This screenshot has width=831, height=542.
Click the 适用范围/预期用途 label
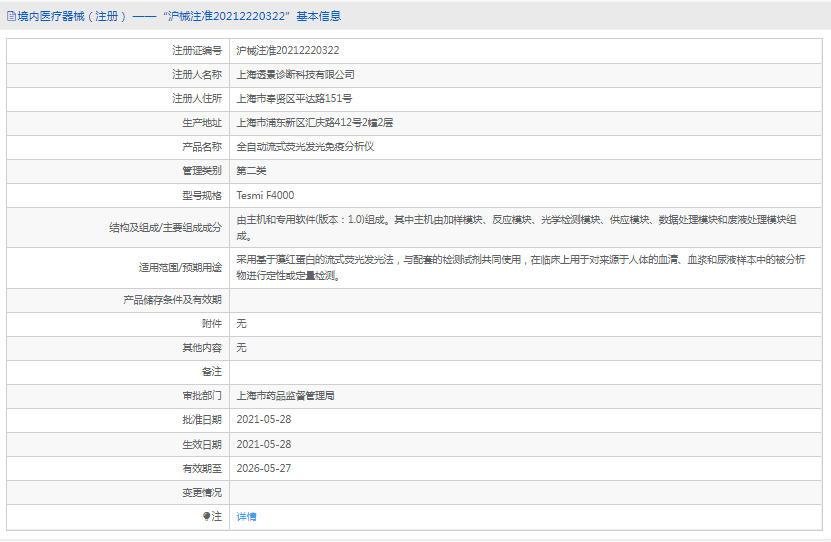[x=180, y=268]
